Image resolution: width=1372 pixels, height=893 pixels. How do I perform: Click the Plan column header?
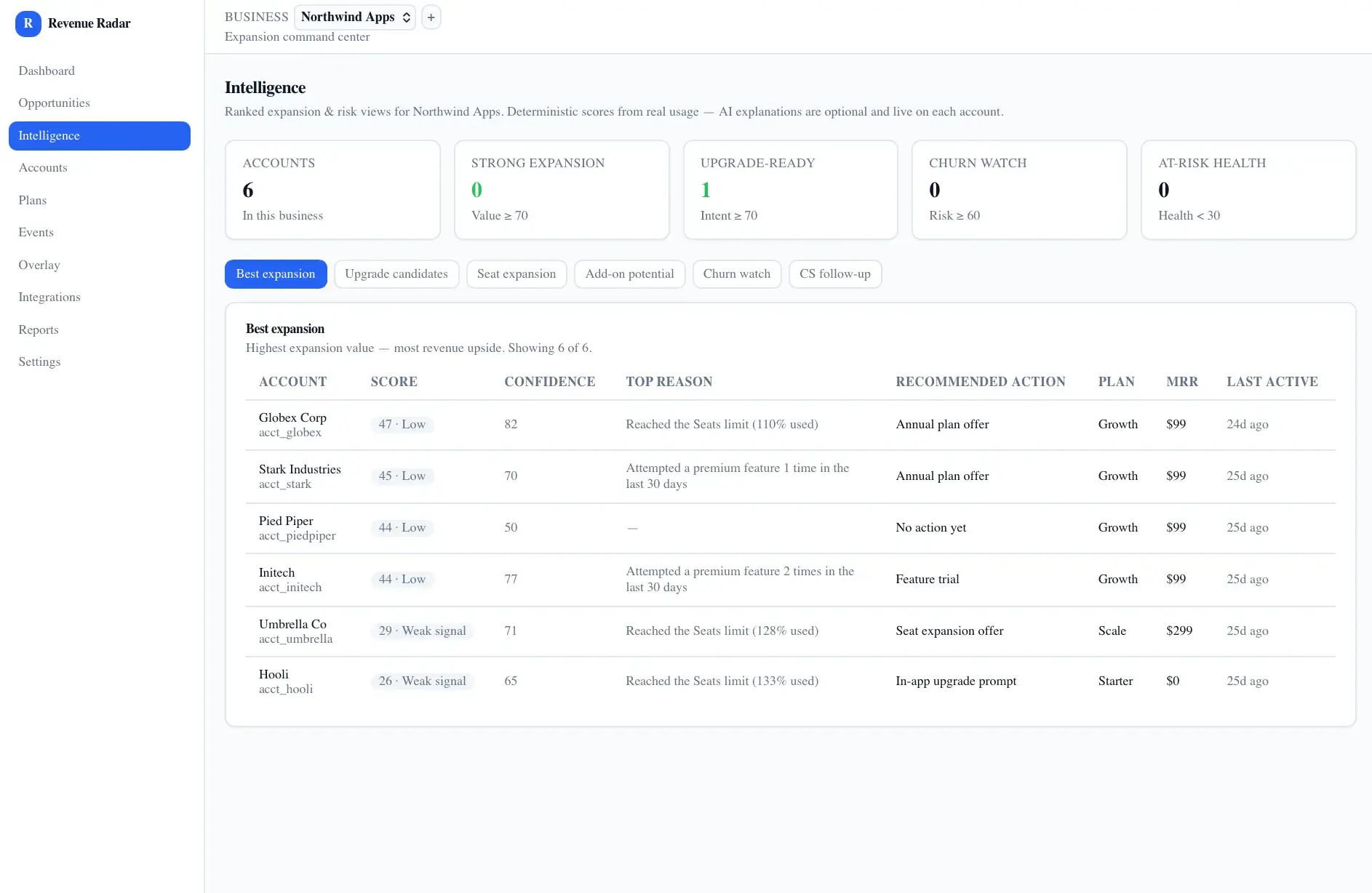point(1117,382)
